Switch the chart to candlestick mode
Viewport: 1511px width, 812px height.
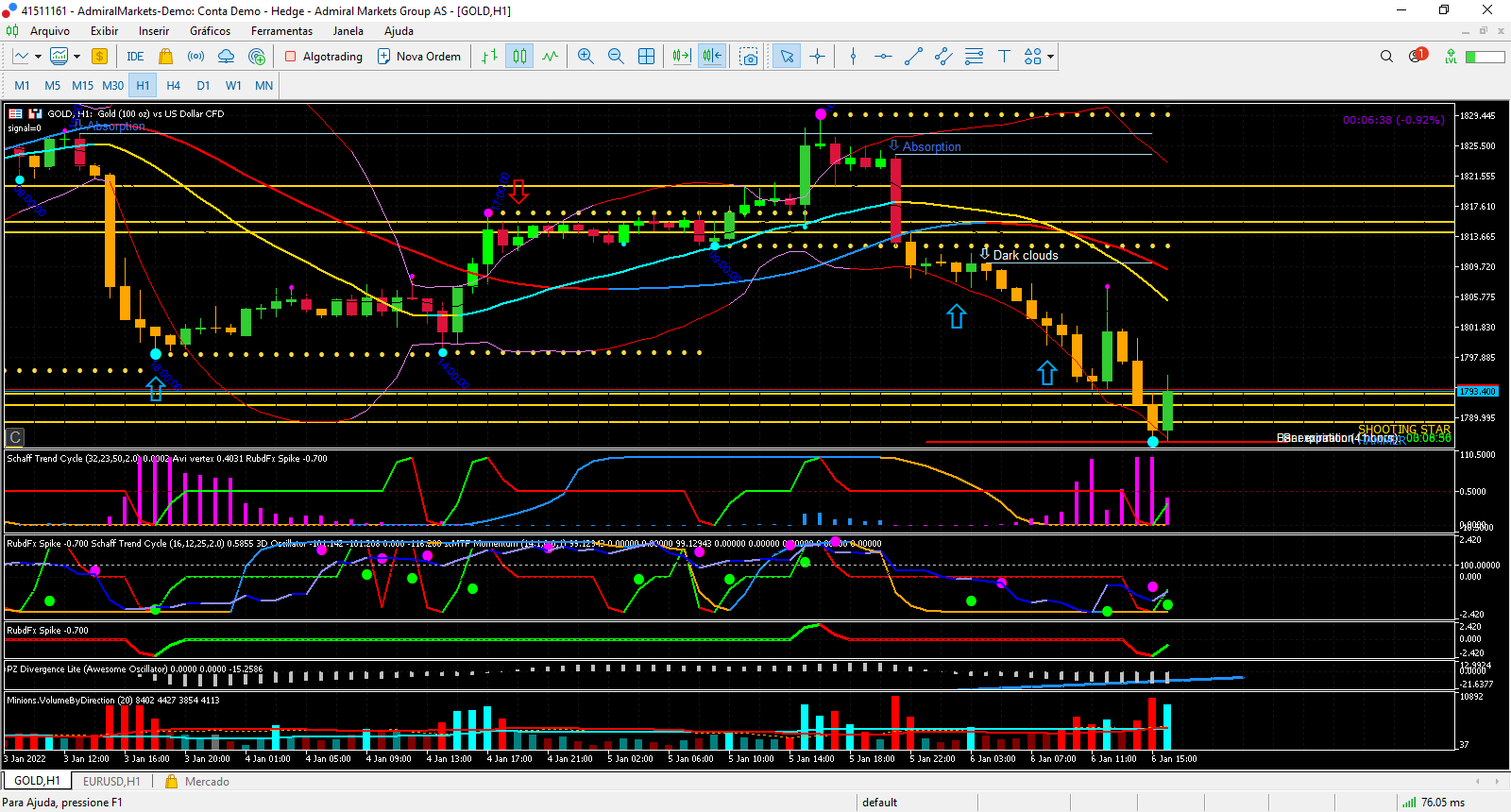click(x=519, y=57)
